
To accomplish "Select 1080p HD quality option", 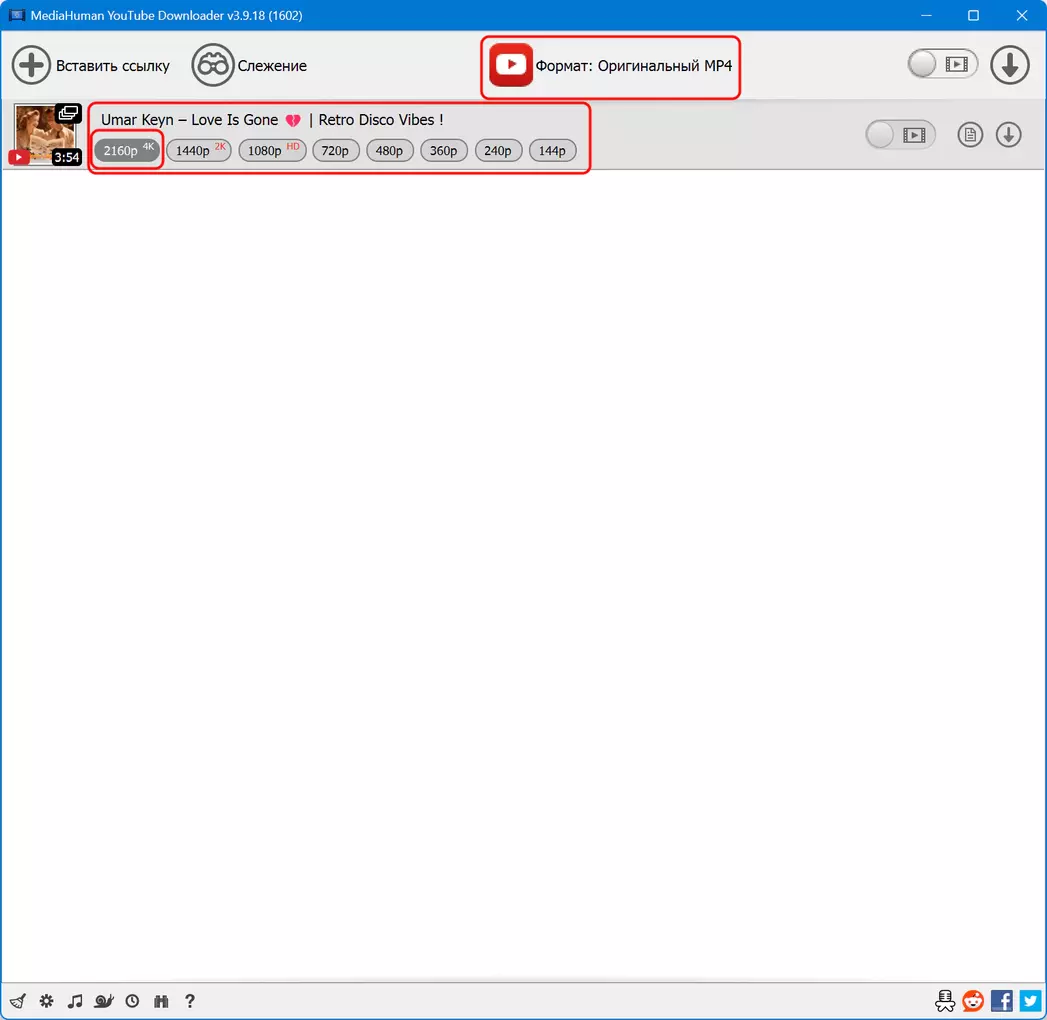I will 269,151.
